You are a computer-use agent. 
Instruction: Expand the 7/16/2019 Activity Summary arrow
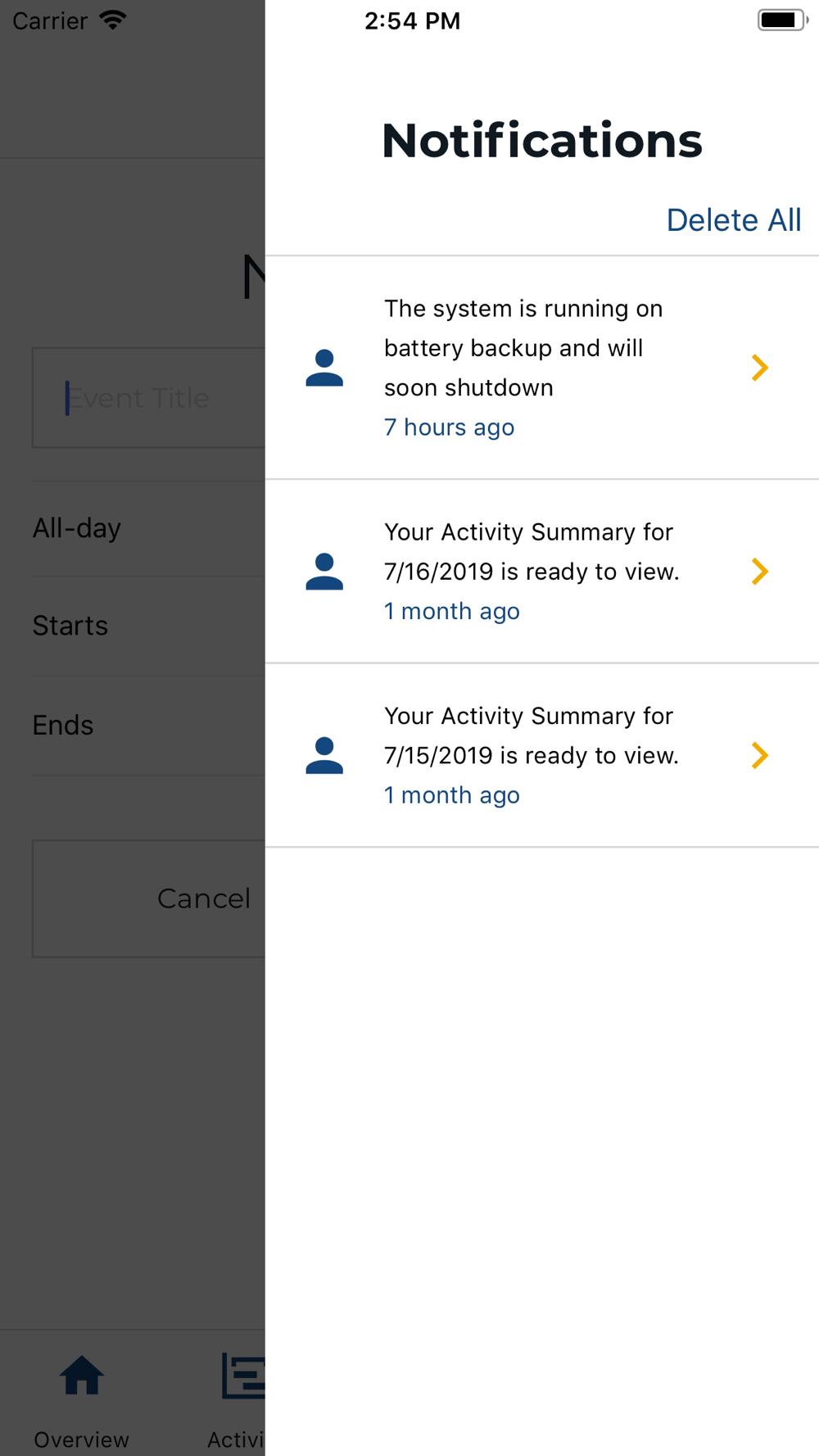pyautogui.click(x=760, y=572)
